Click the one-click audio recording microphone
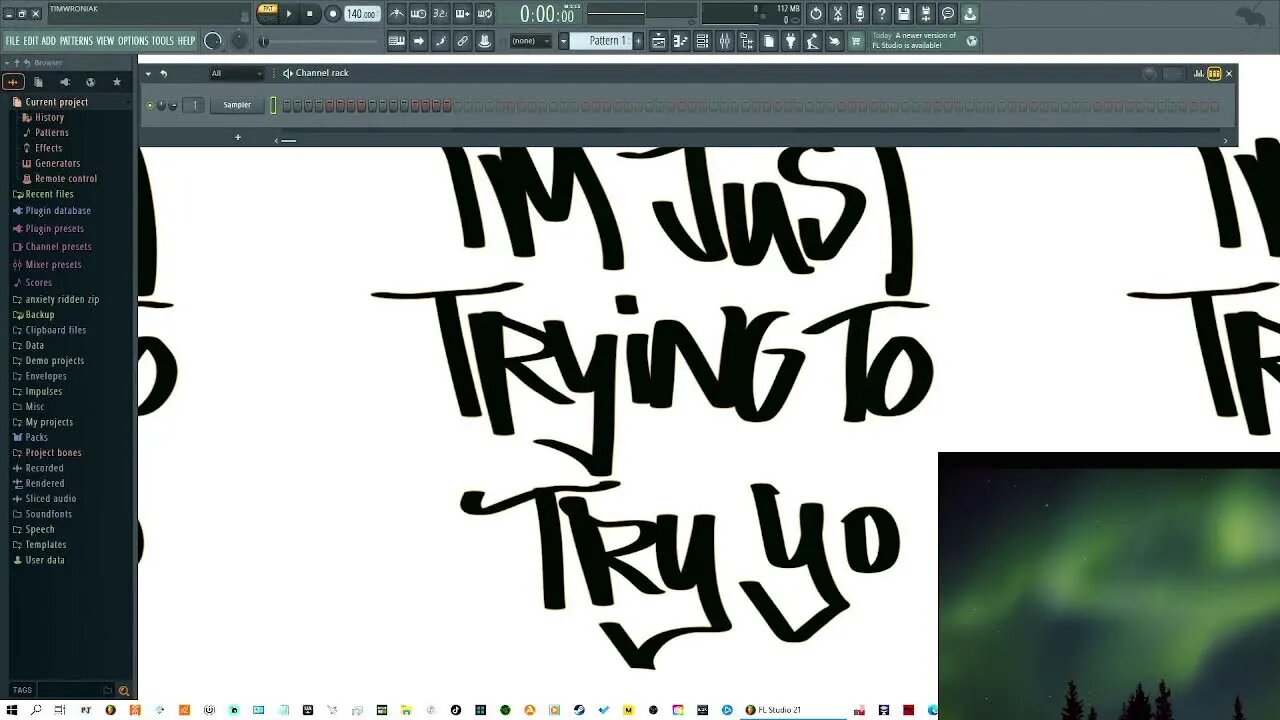This screenshot has width=1280, height=720. coord(860,14)
